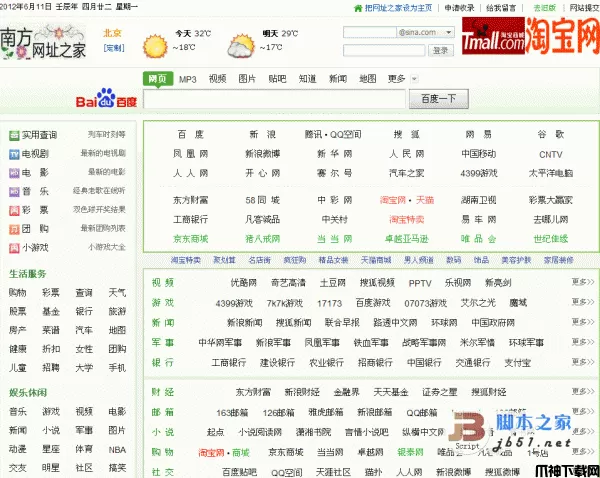Click the email username field

[370, 33]
